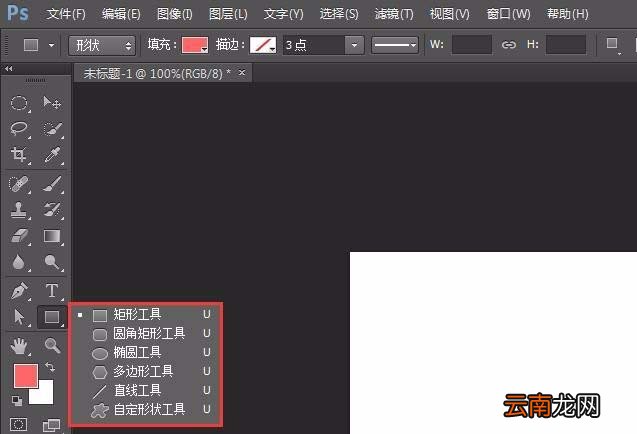Viewport: 637px width, 434px height.
Task: Change screen mode at toolbox bottom
Action: click(52, 425)
